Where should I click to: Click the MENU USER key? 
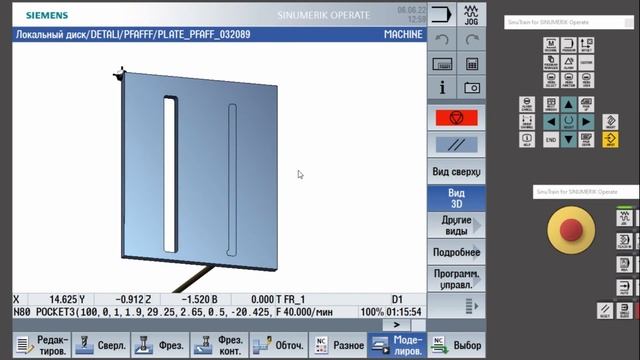[x=586, y=80]
